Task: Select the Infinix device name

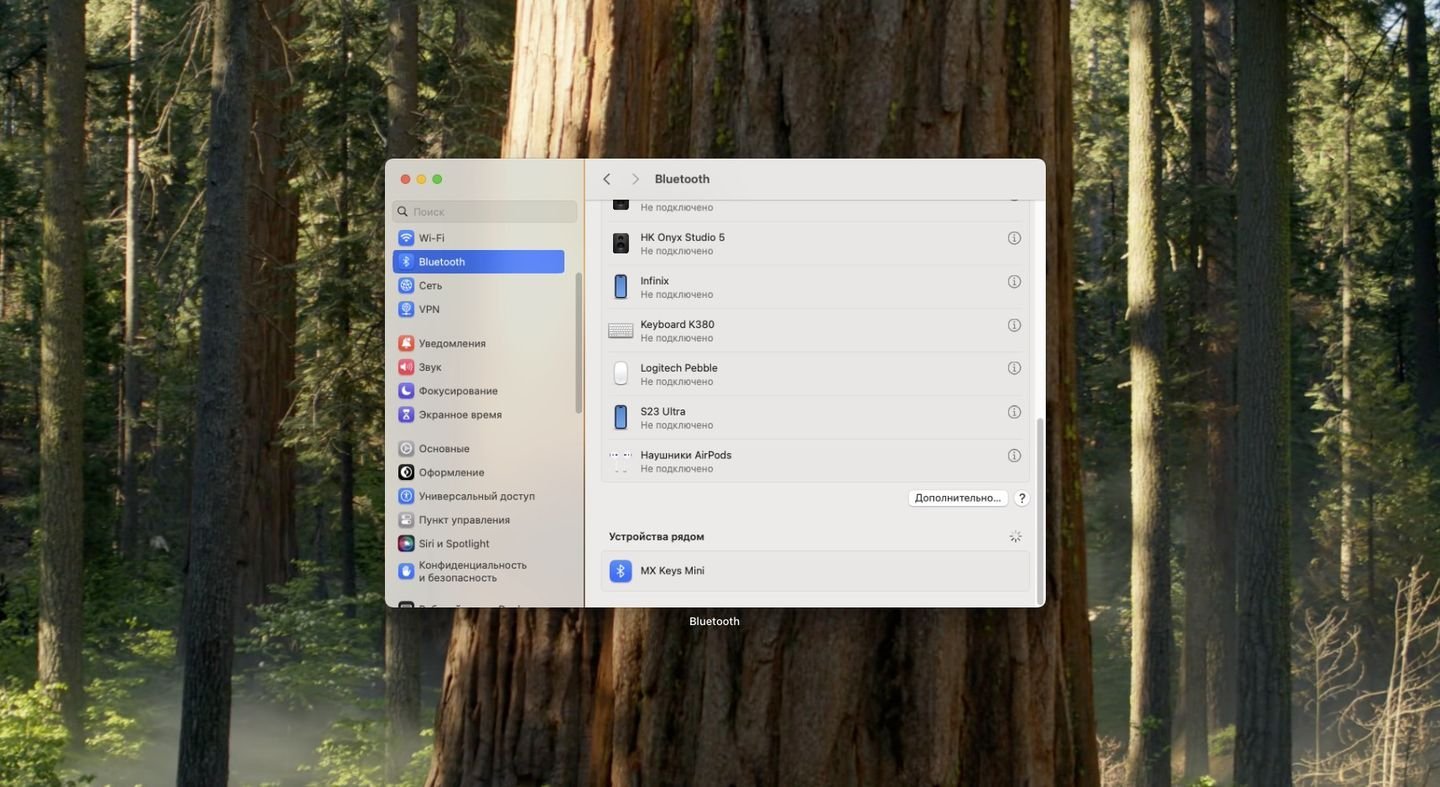Action: pos(655,281)
